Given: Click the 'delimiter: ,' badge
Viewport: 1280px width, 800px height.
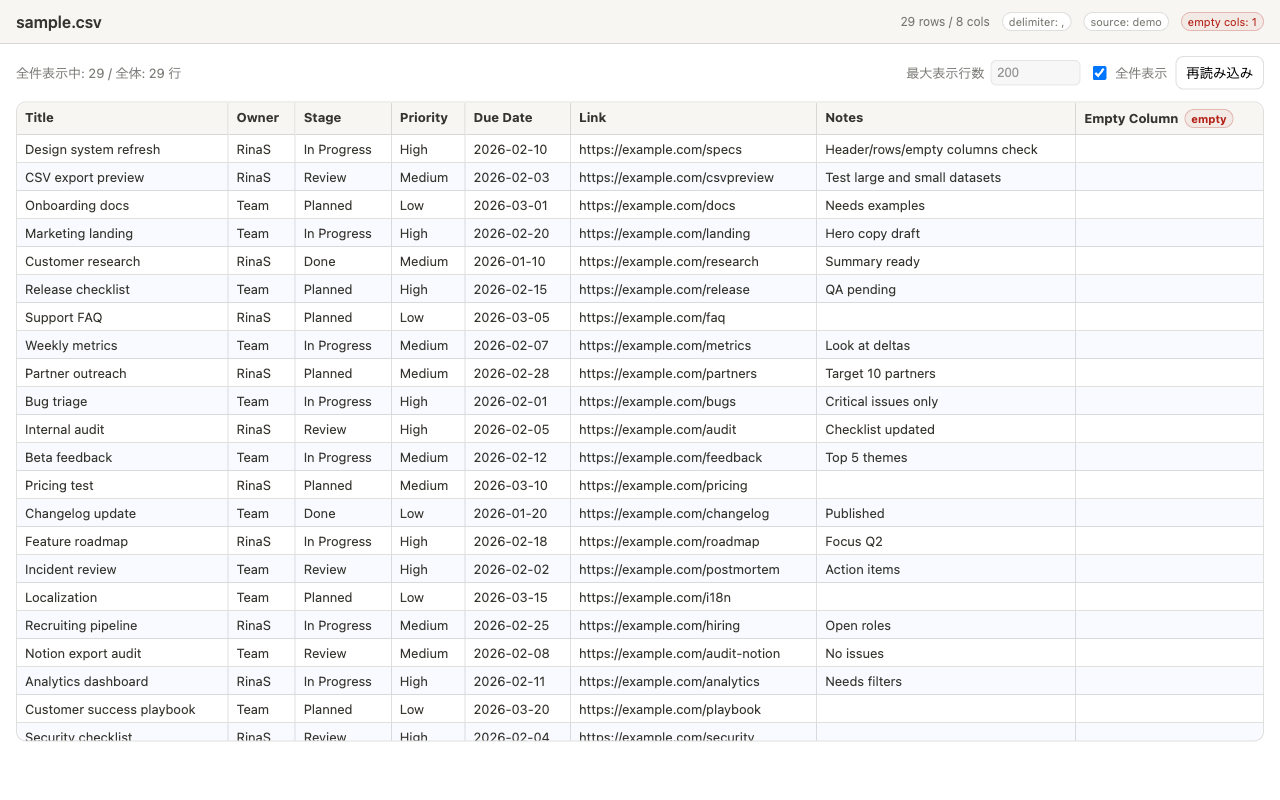Looking at the screenshot, I should click(1036, 22).
